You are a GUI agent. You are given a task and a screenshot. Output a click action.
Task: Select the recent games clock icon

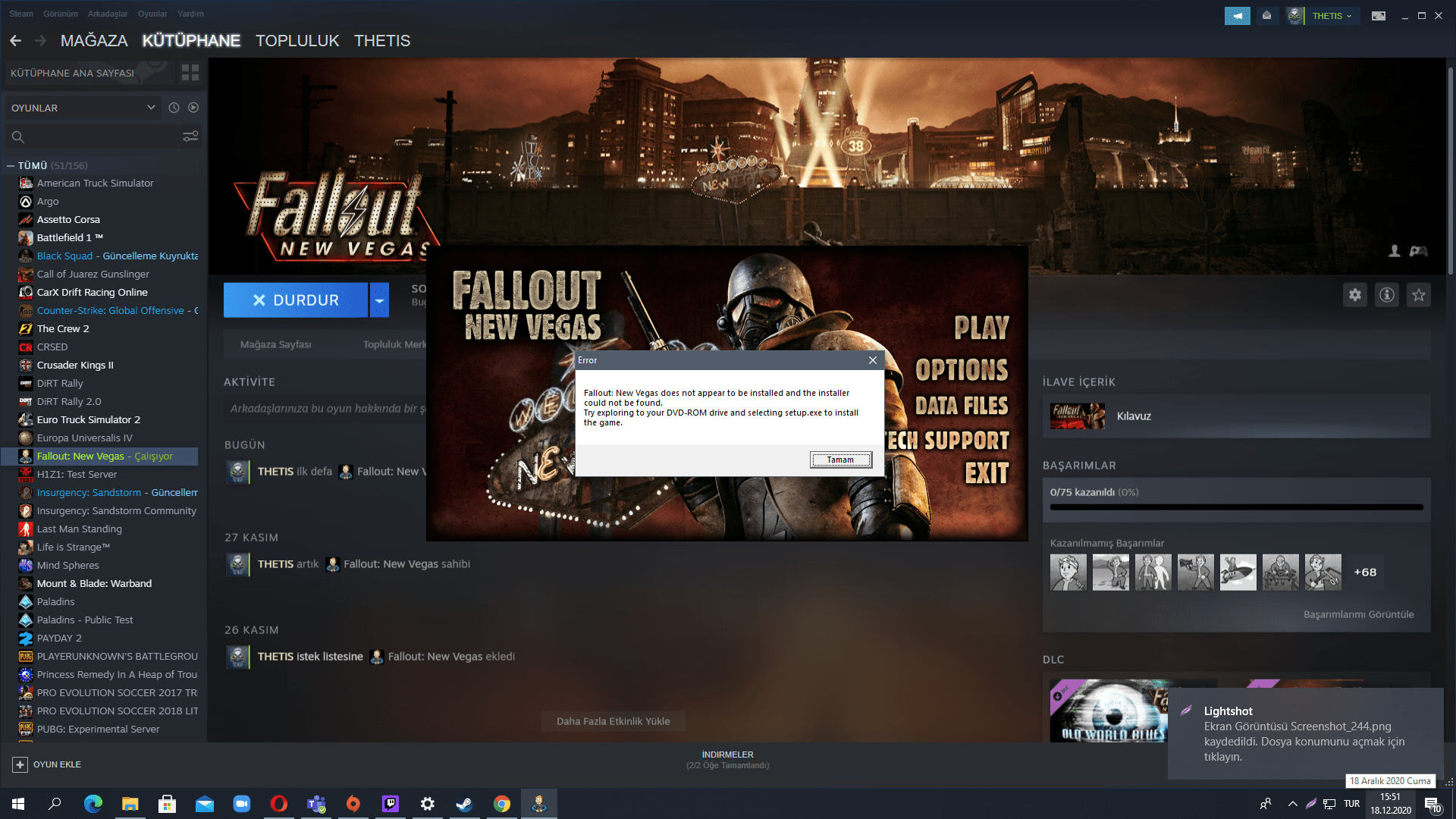pyautogui.click(x=173, y=108)
